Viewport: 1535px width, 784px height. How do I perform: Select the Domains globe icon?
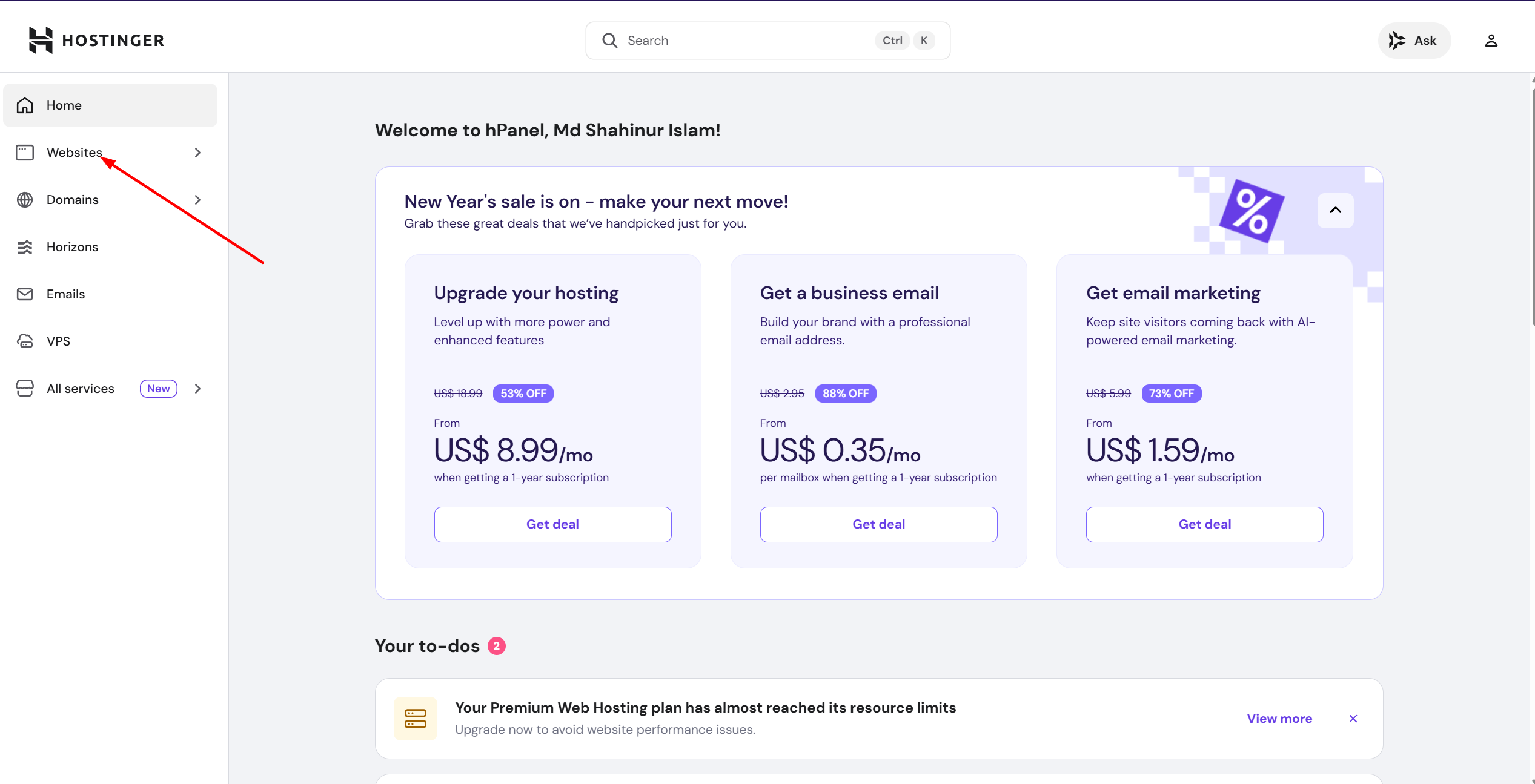click(25, 199)
